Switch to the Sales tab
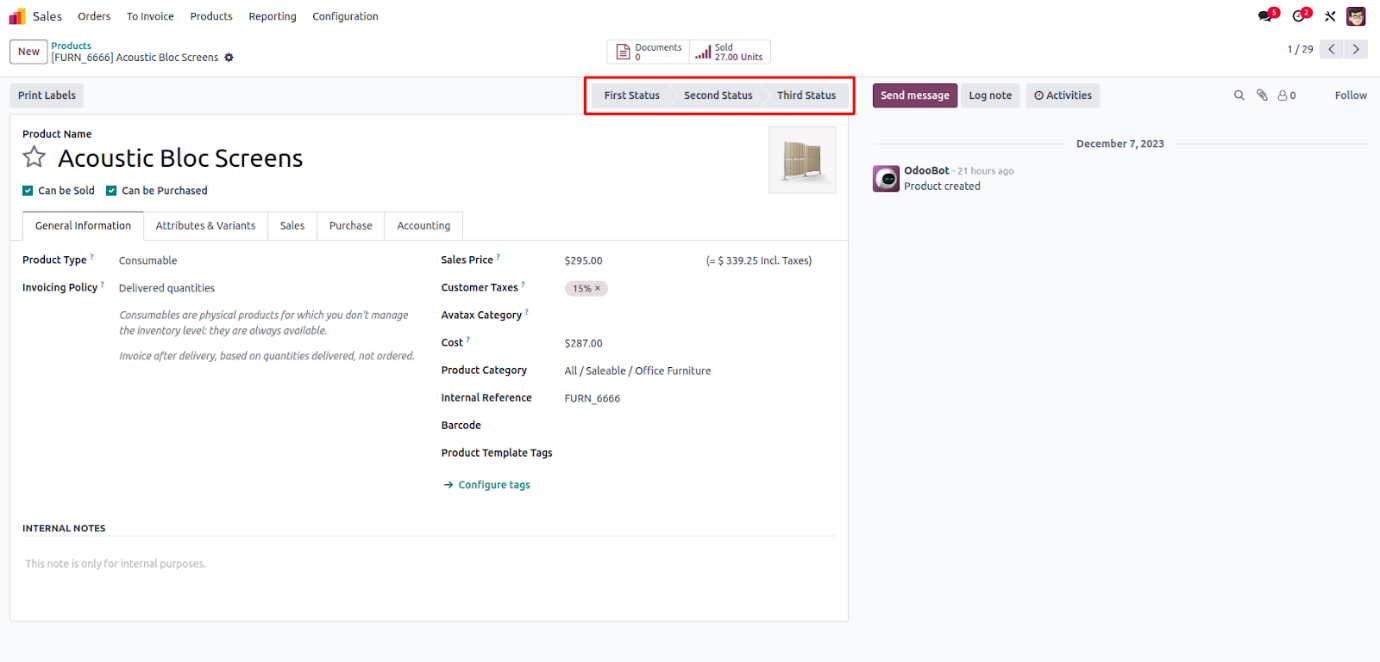 click(292, 226)
